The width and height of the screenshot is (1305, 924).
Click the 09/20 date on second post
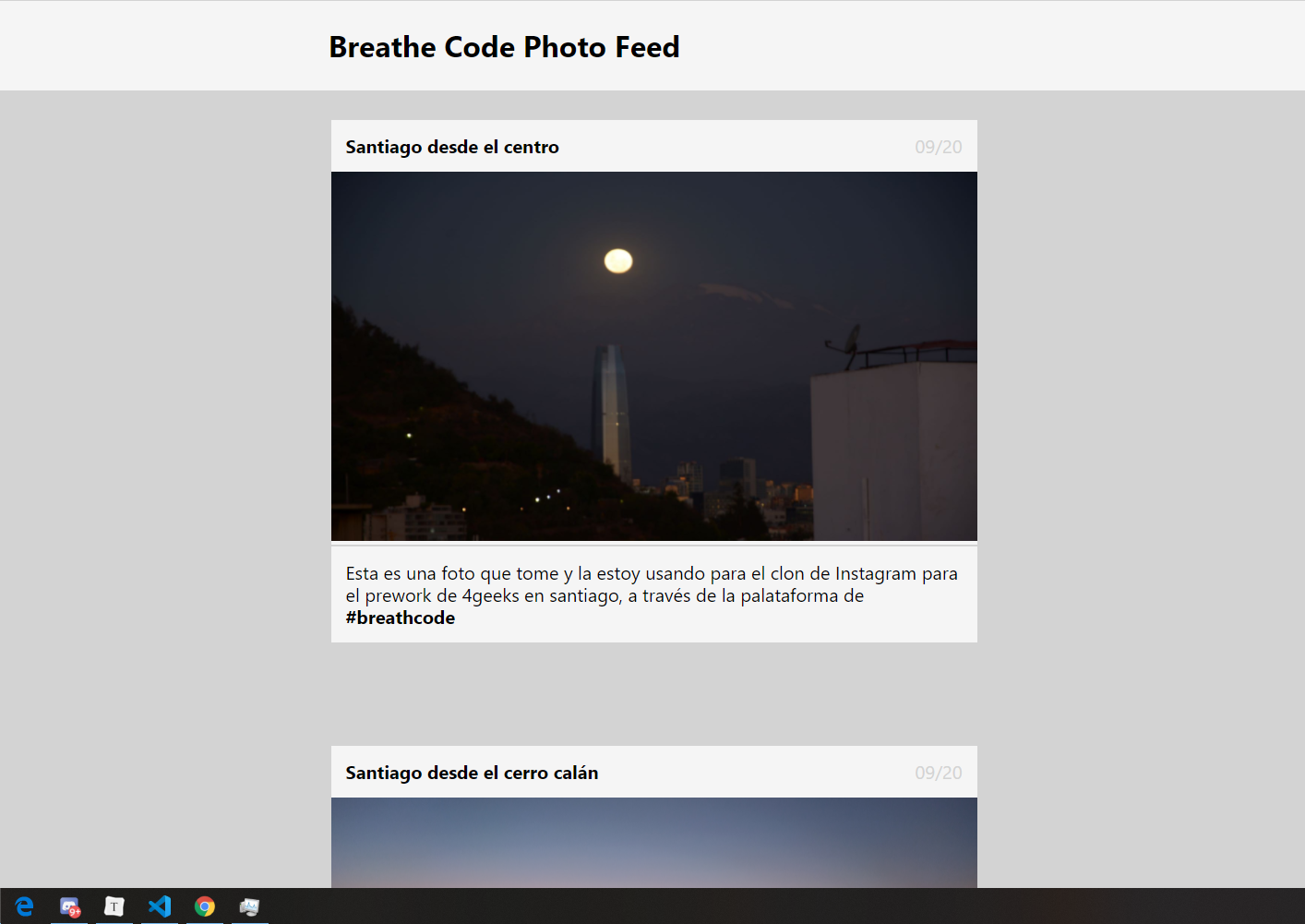click(x=939, y=773)
